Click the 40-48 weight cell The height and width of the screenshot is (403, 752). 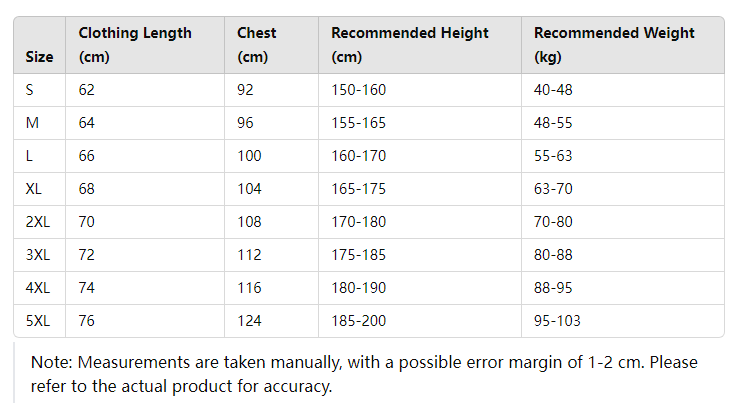click(x=553, y=90)
